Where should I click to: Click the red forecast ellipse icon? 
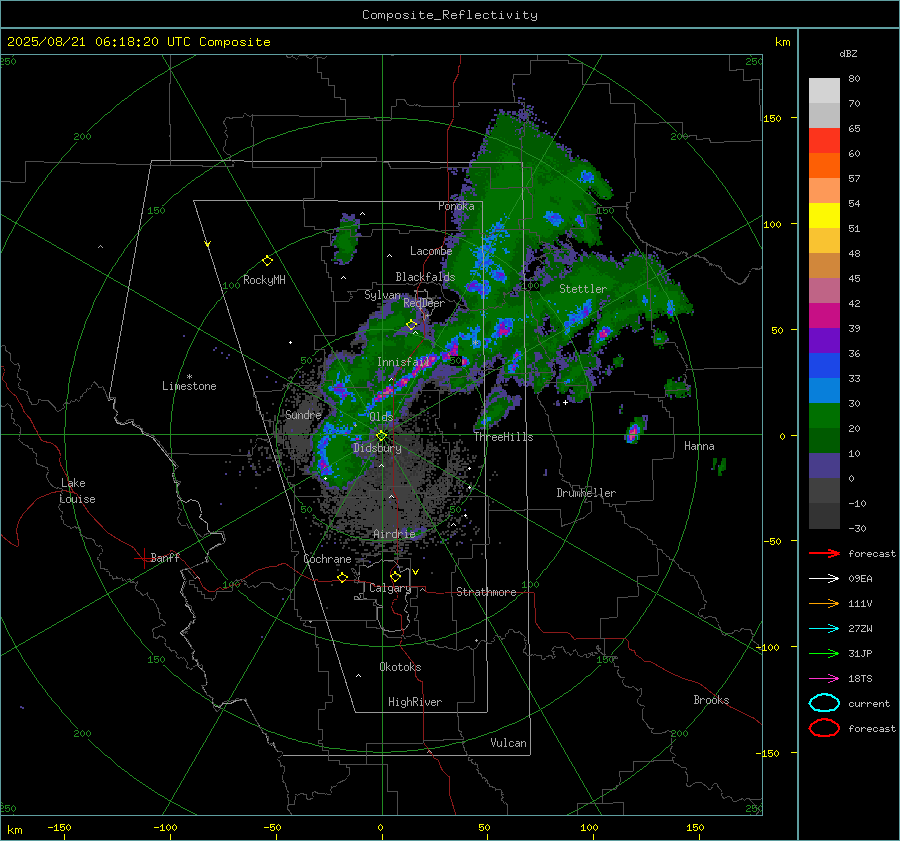click(x=824, y=728)
